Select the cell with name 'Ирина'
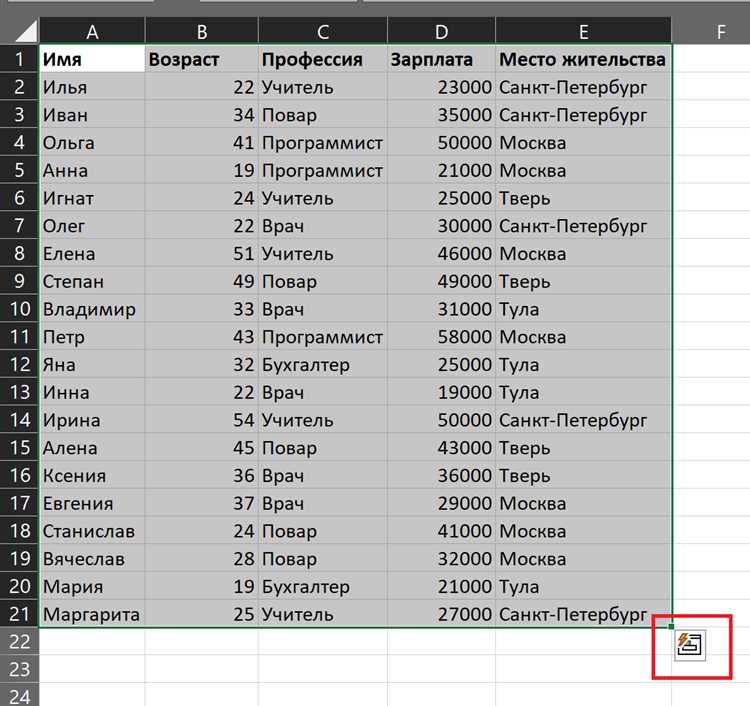The height and width of the screenshot is (706, 750). (92, 419)
